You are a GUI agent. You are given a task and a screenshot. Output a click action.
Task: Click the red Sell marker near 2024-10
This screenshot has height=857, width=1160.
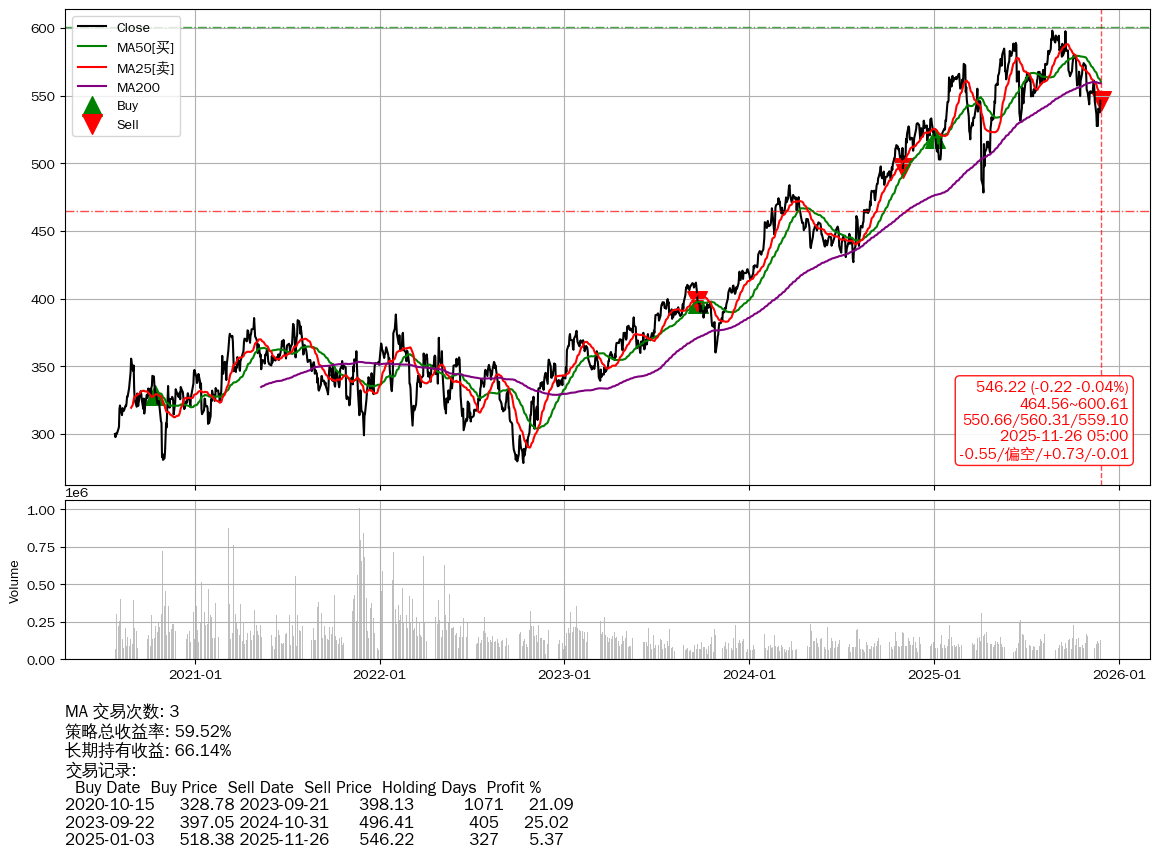[903, 166]
